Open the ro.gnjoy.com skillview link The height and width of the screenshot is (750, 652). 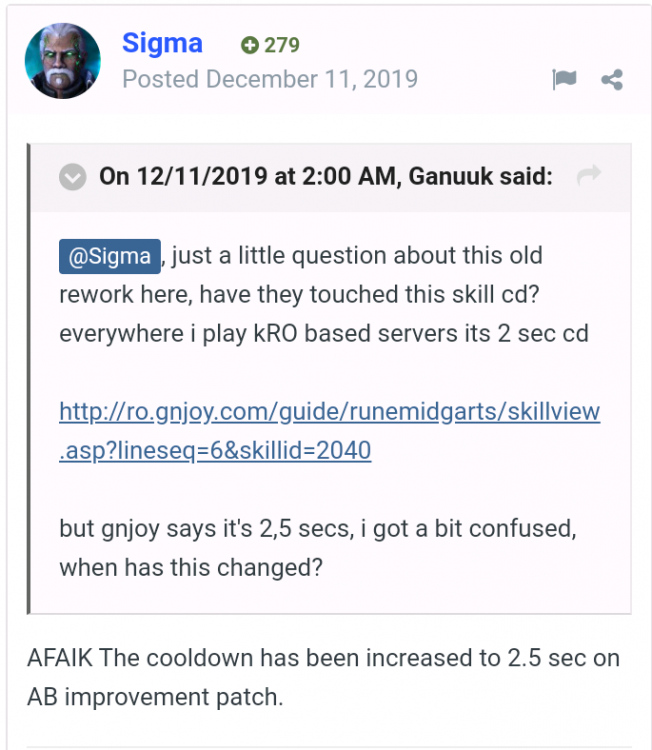(330, 411)
